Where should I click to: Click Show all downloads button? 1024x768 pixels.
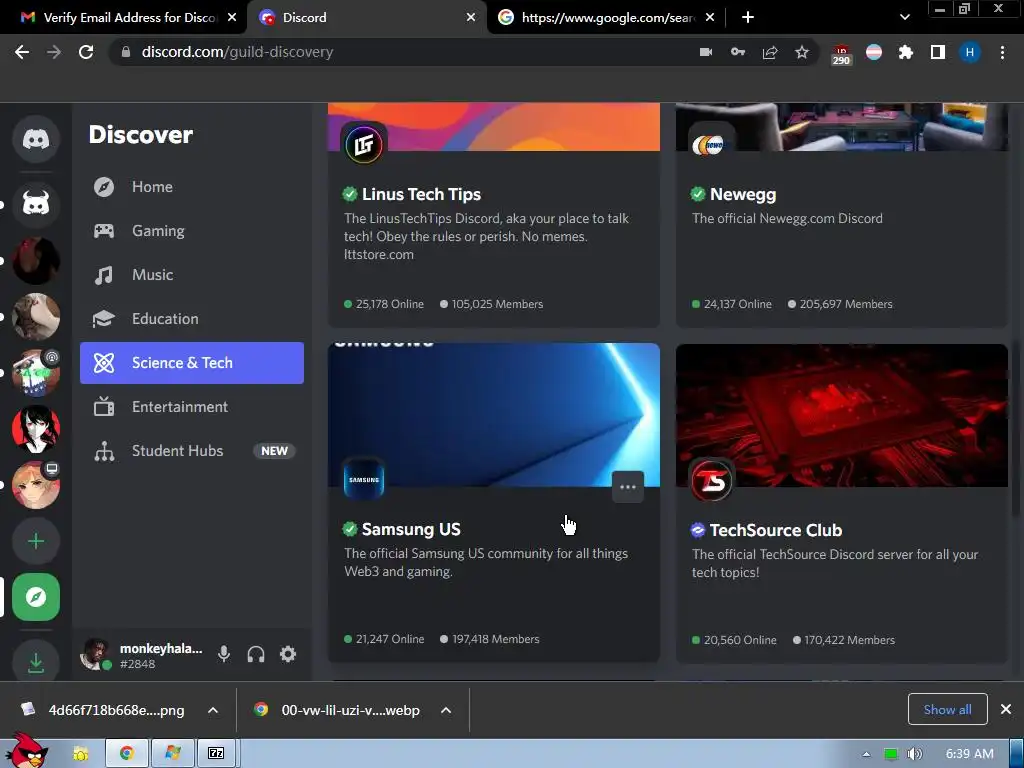[948, 709]
